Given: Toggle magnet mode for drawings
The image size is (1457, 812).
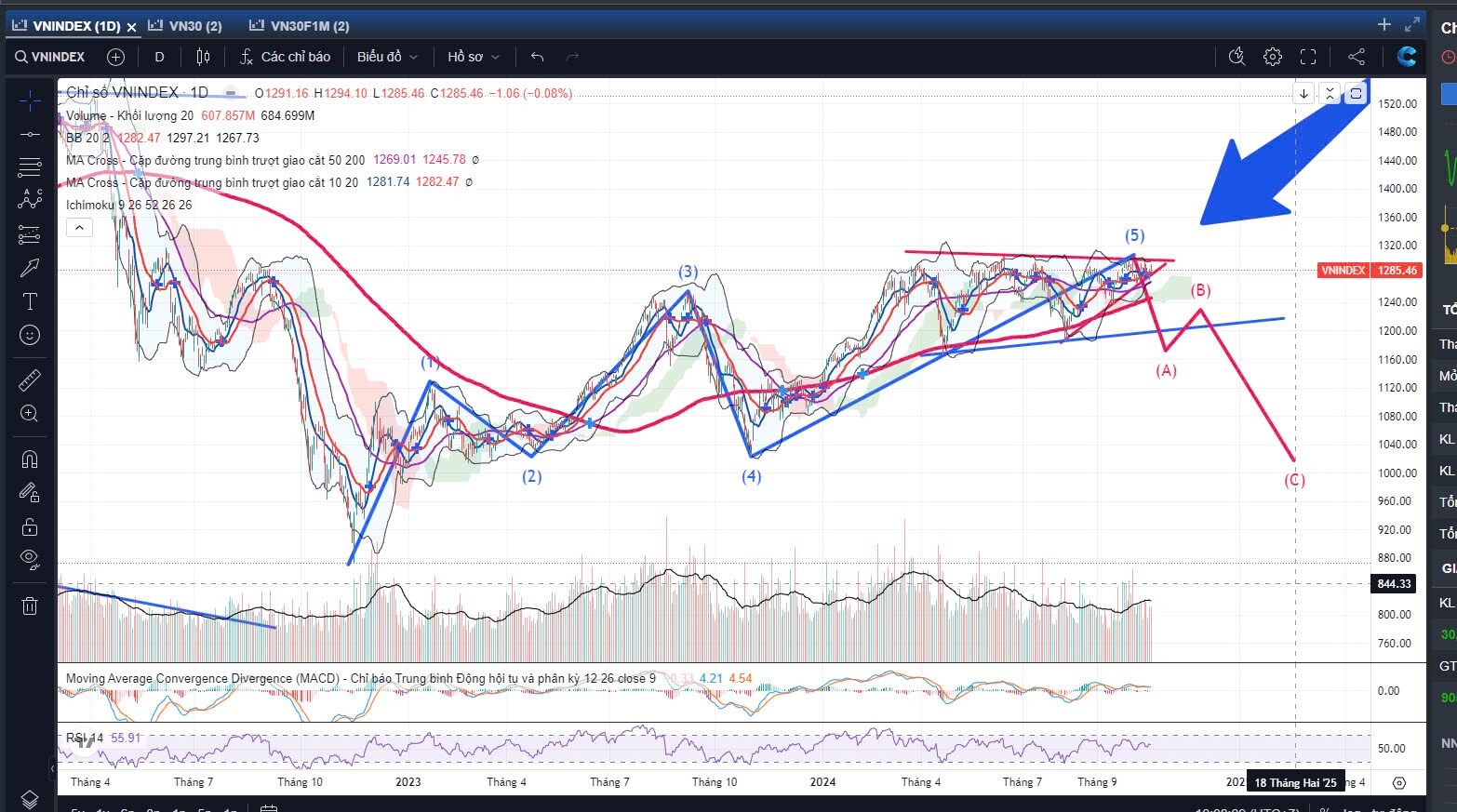Looking at the screenshot, I should [x=30, y=459].
